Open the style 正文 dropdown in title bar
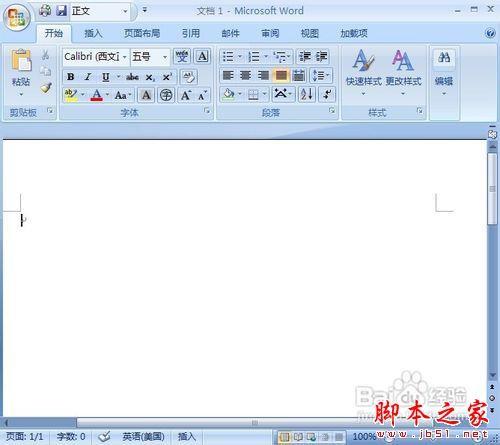Image resolution: width=500 pixels, height=445 pixels. (x=125, y=11)
